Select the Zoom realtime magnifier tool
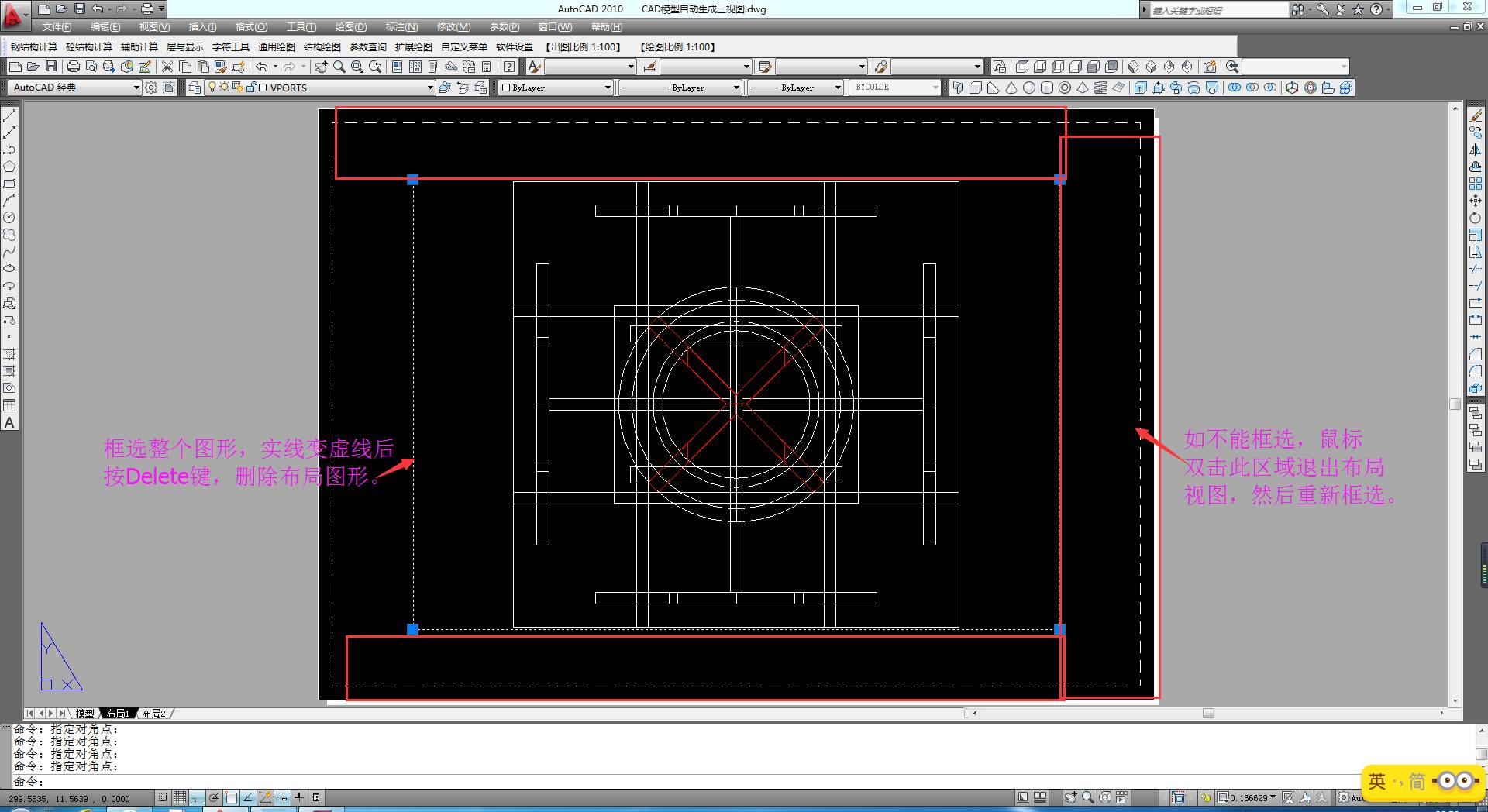This screenshot has width=1488, height=812. [339, 67]
